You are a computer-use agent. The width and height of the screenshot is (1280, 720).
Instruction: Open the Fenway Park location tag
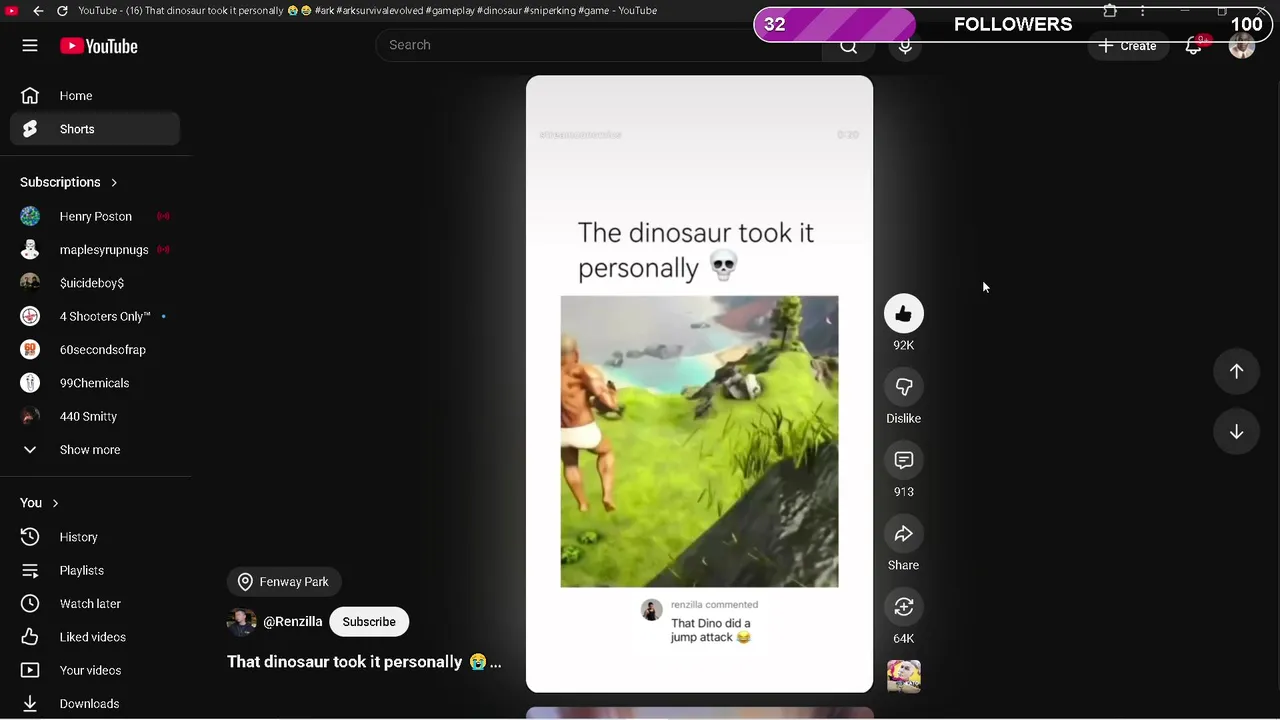click(284, 582)
